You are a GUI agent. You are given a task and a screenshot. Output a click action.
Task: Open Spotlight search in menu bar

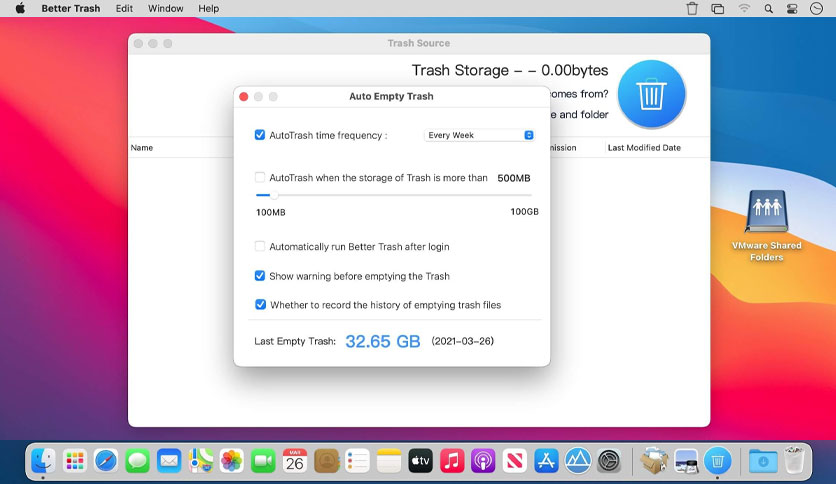click(x=768, y=9)
